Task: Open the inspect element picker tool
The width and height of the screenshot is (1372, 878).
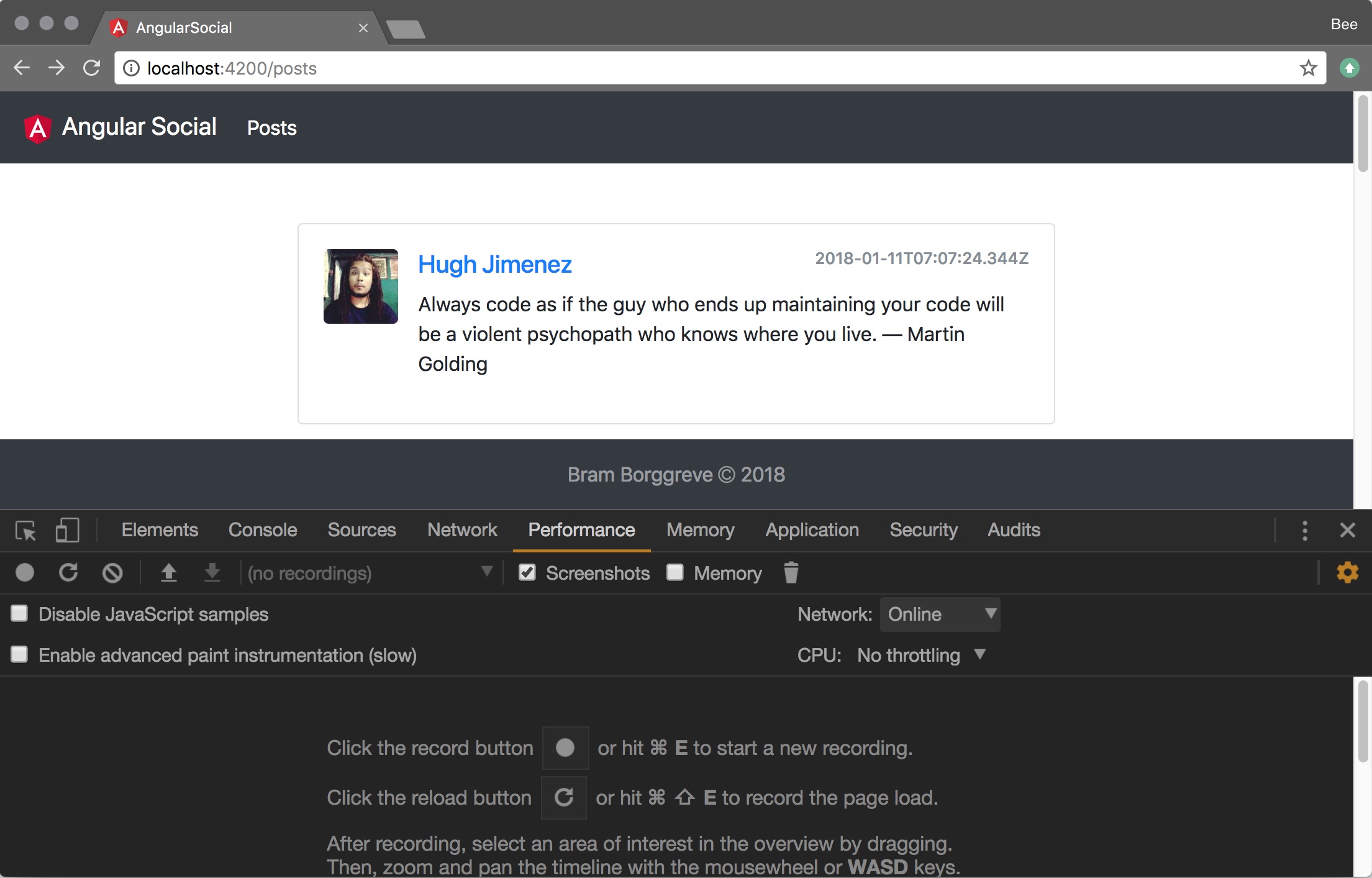Action: click(25, 530)
